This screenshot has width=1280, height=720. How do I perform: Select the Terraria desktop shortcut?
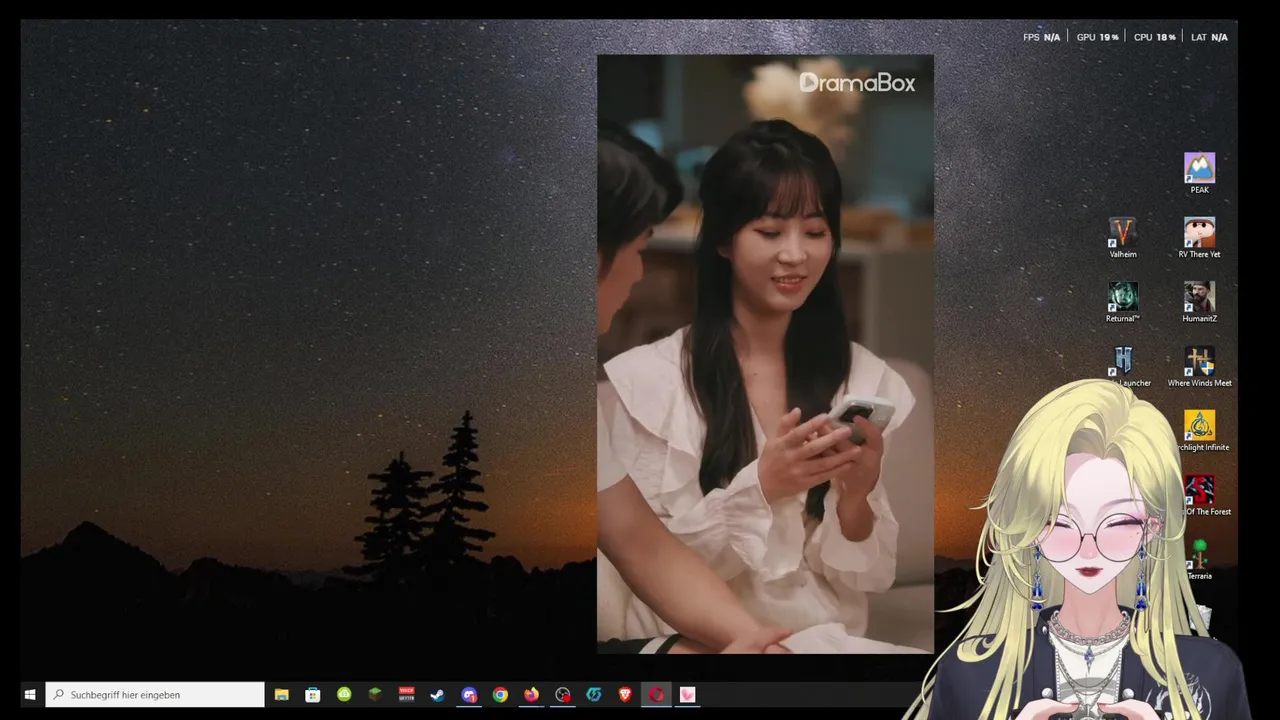pyautogui.click(x=1200, y=560)
